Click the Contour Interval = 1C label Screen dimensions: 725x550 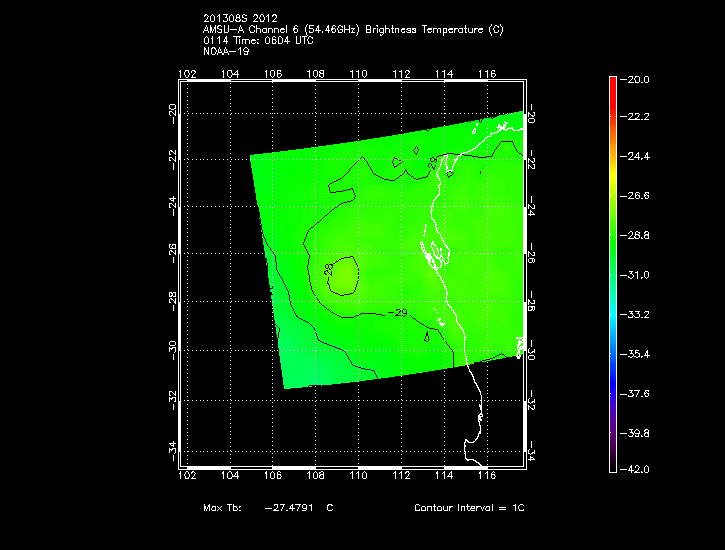click(469, 508)
